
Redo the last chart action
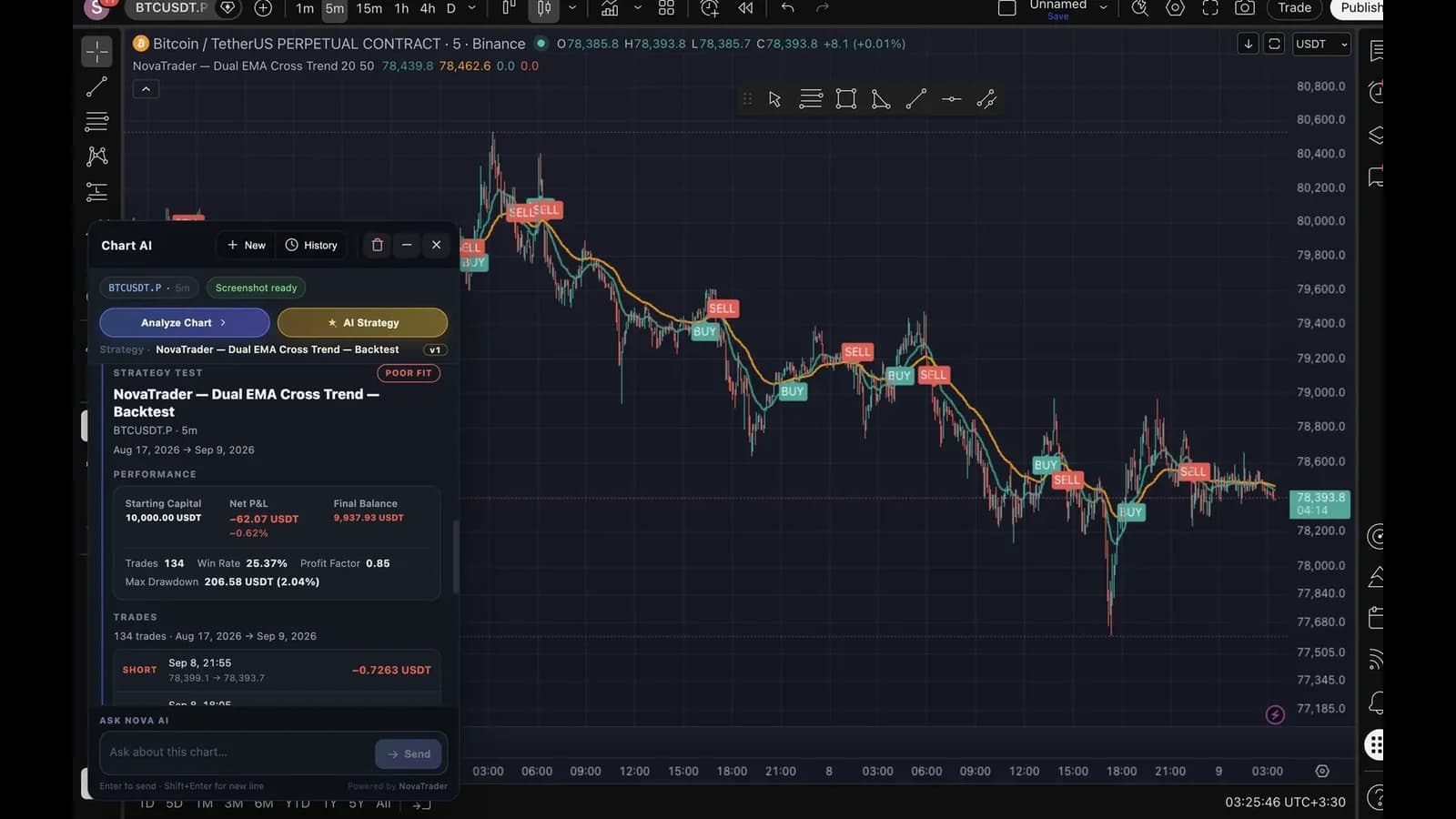click(x=823, y=8)
